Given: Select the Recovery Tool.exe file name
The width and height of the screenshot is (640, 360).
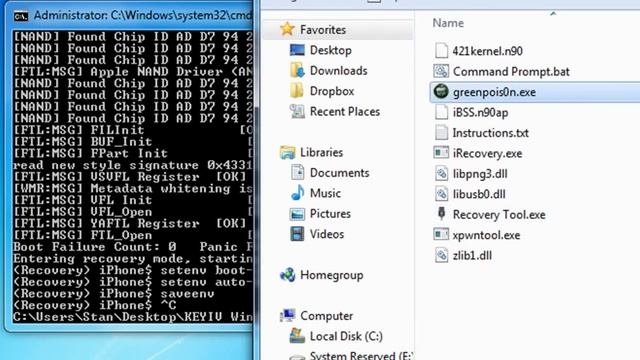Looking at the screenshot, I should [x=499, y=214].
